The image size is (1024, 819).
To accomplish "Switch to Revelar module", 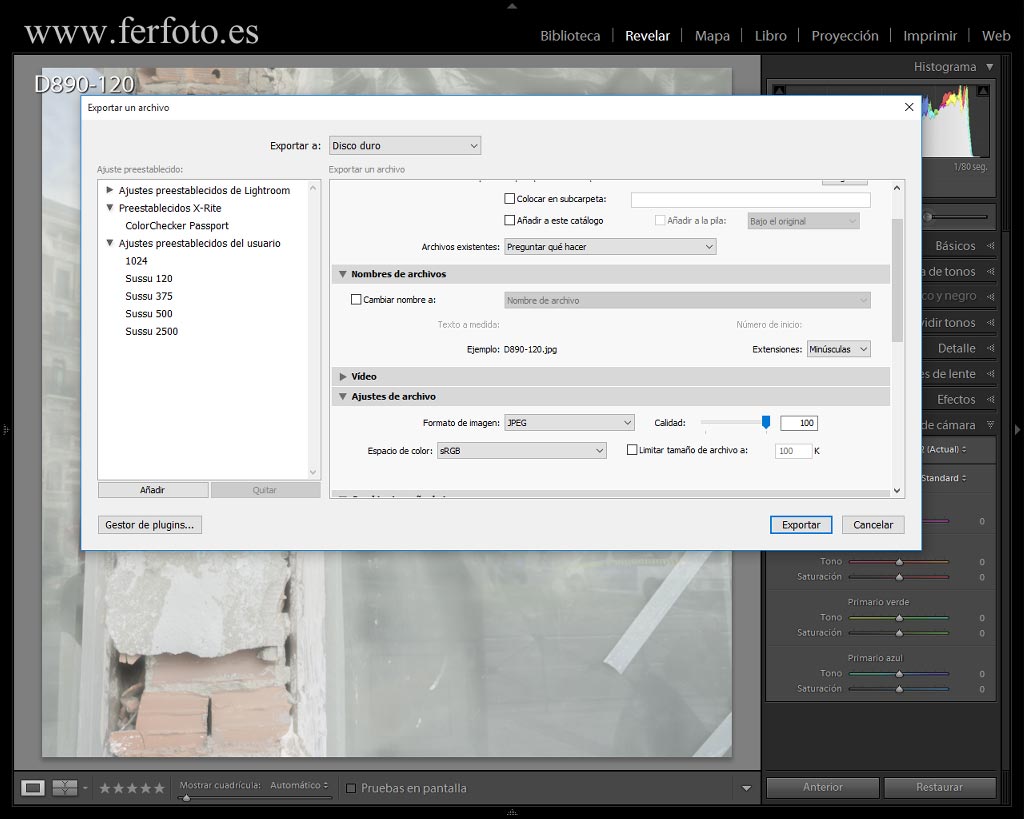I will [x=647, y=36].
